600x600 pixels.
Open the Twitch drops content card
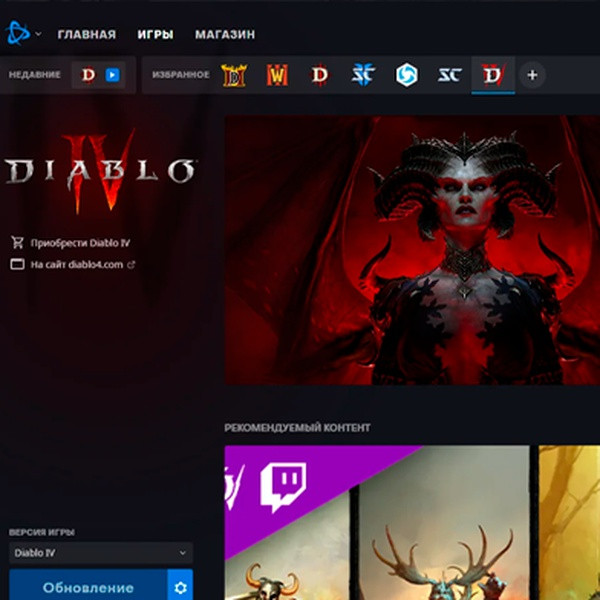tap(377, 522)
